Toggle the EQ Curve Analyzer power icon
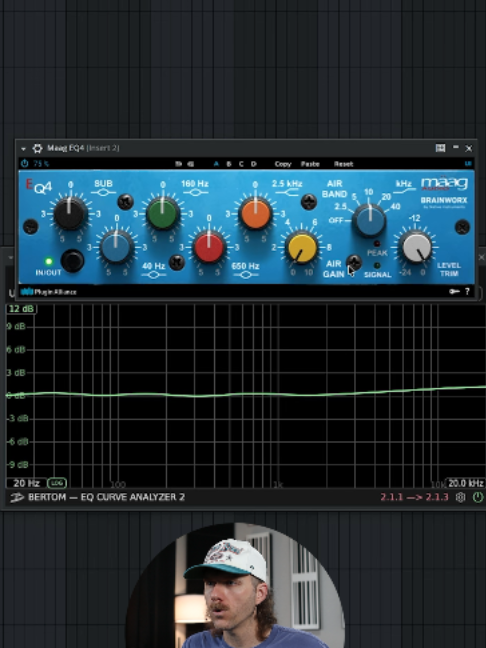The image size is (486, 648). tap(478, 497)
